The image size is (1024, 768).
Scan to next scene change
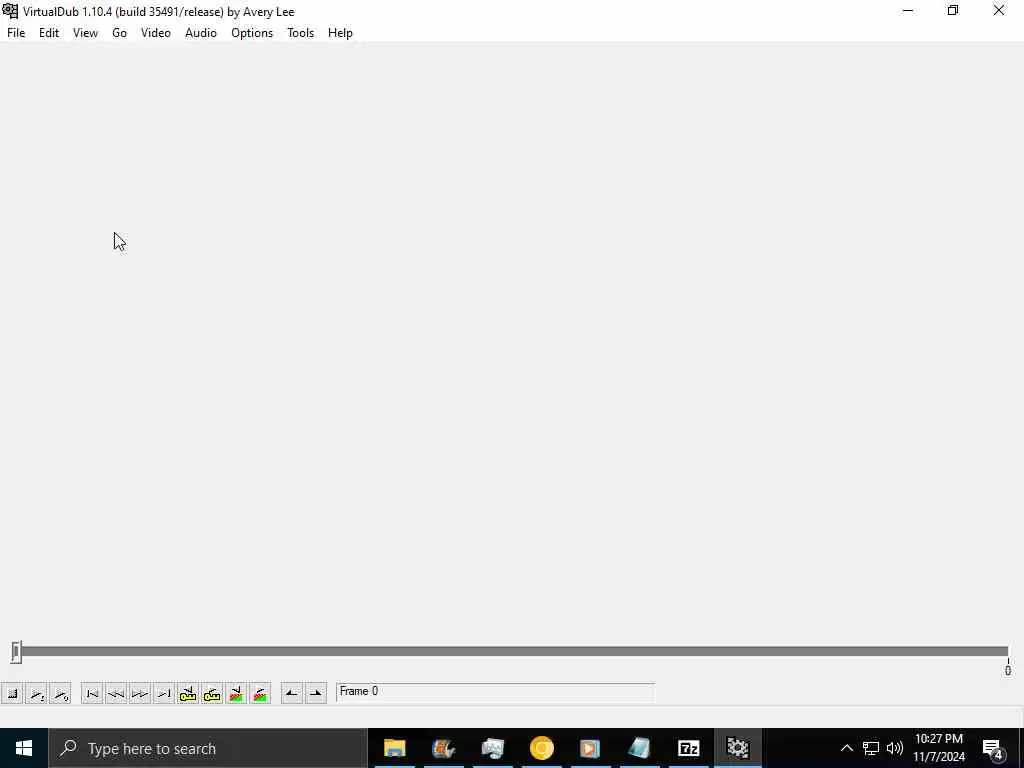[260, 694]
